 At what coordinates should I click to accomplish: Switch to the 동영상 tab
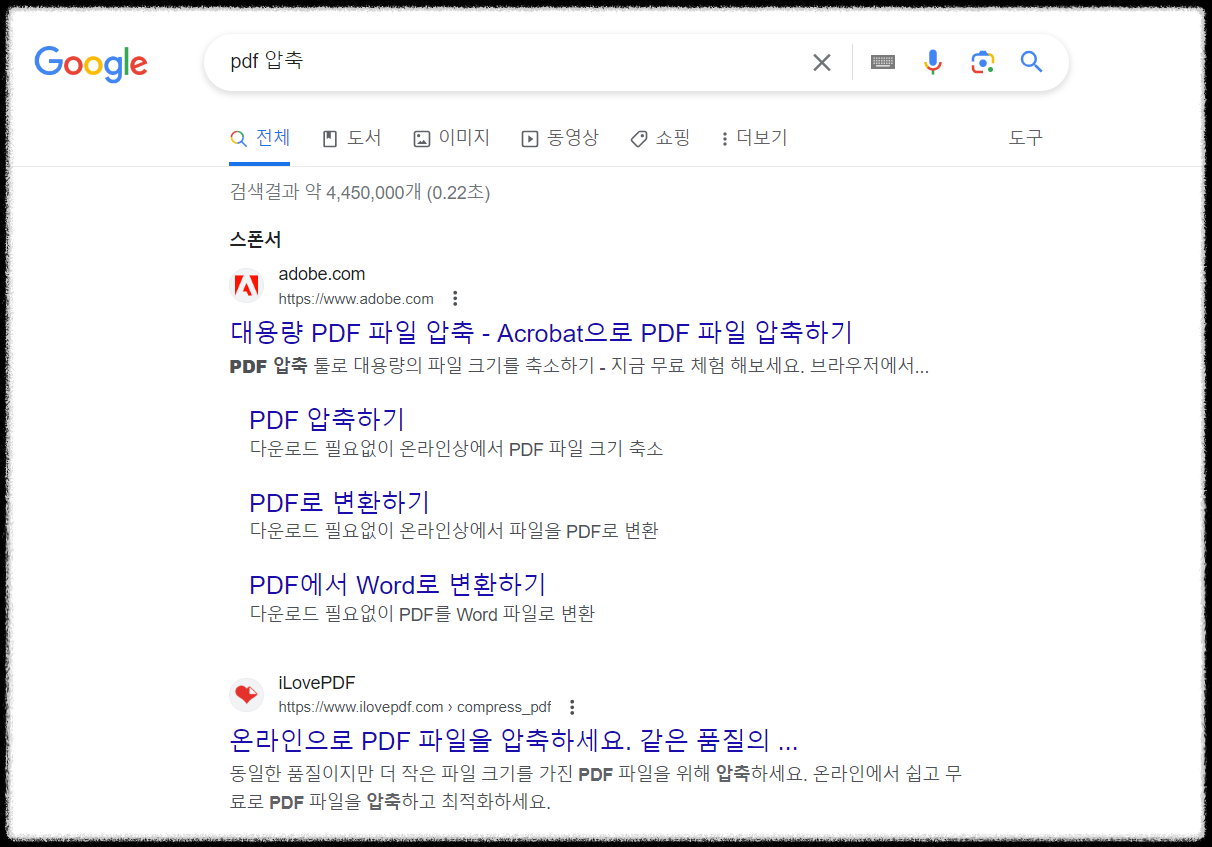(560, 138)
